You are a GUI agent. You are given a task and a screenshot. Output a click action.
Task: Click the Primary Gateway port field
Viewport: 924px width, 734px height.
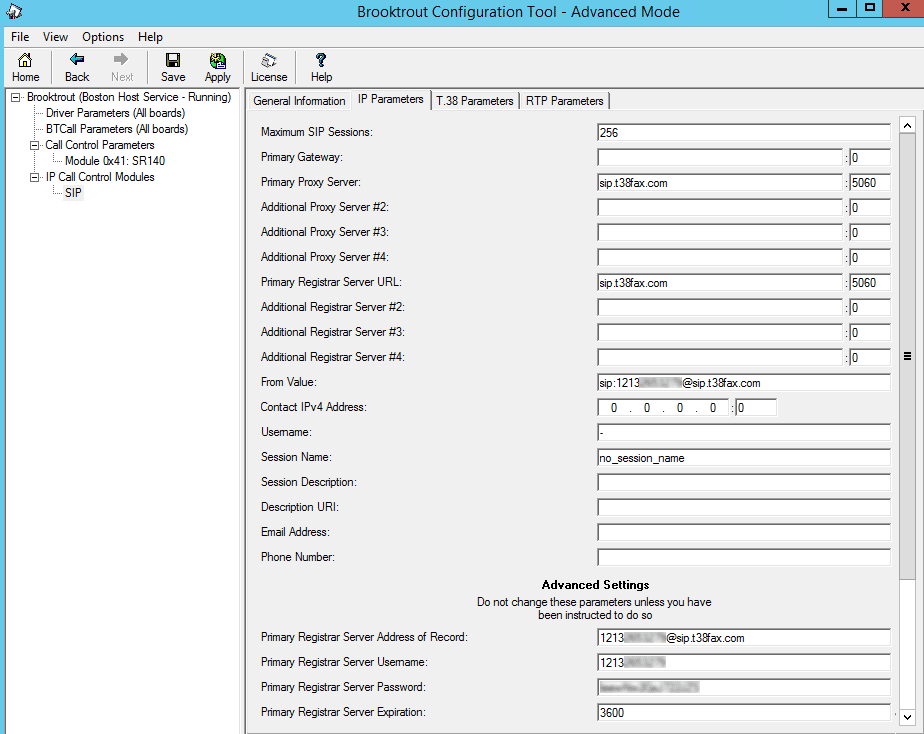coord(869,157)
